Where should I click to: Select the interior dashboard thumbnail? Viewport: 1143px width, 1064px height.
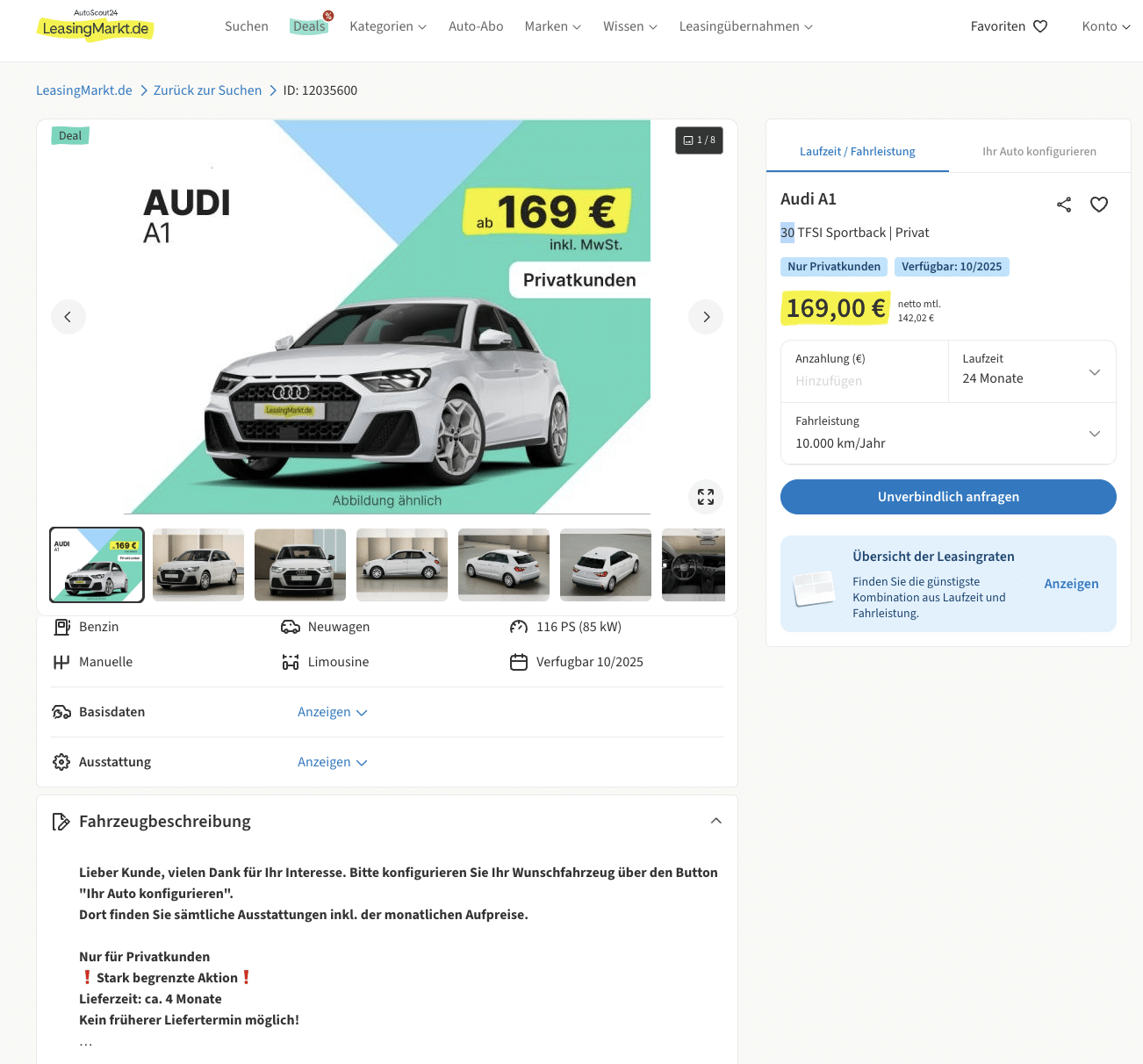(694, 565)
